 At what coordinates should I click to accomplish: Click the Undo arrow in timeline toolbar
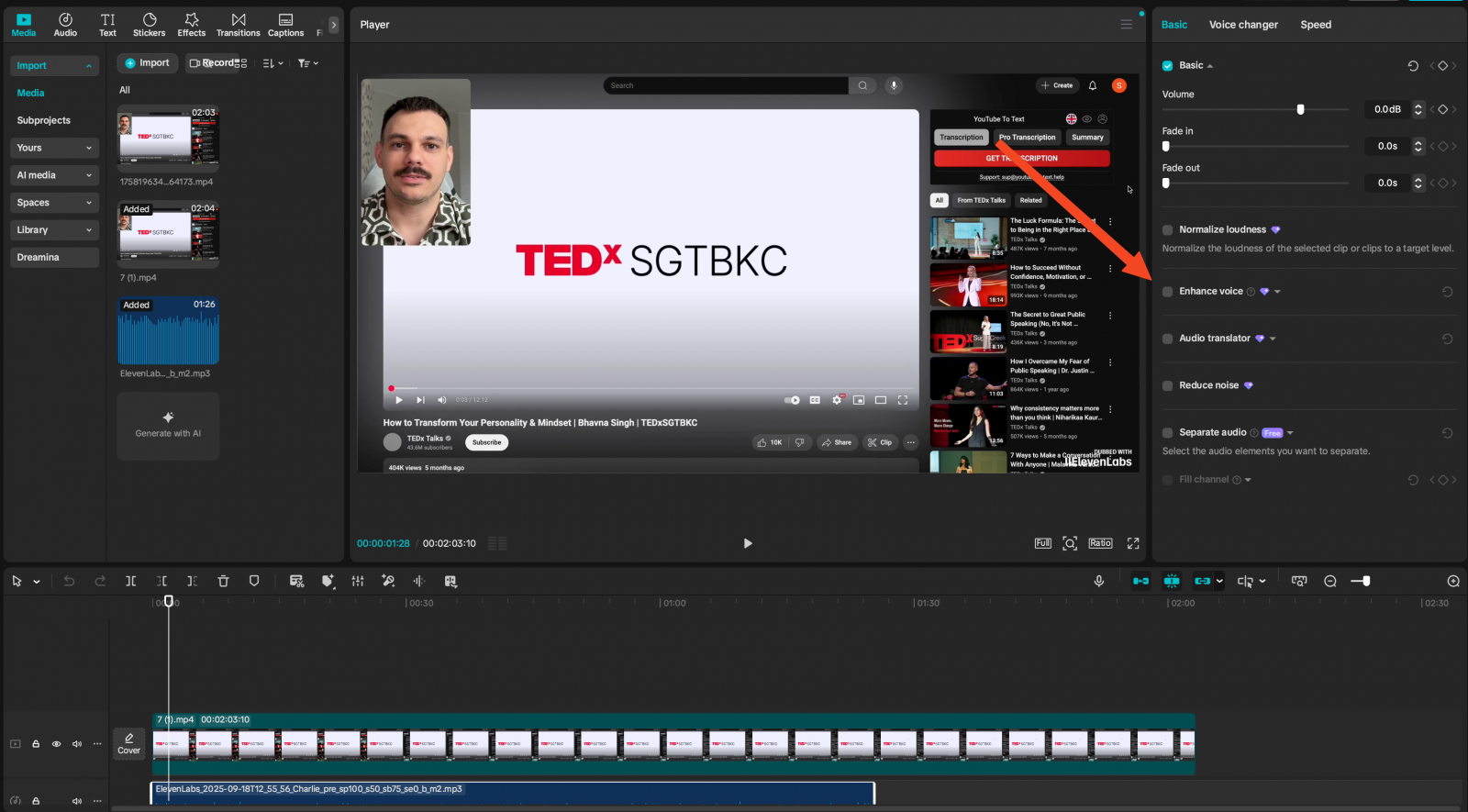point(69,581)
